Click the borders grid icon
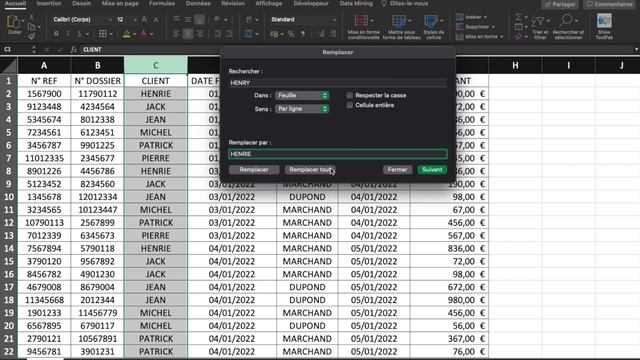This screenshot has width=640, height=360. [x=103, y=34]
